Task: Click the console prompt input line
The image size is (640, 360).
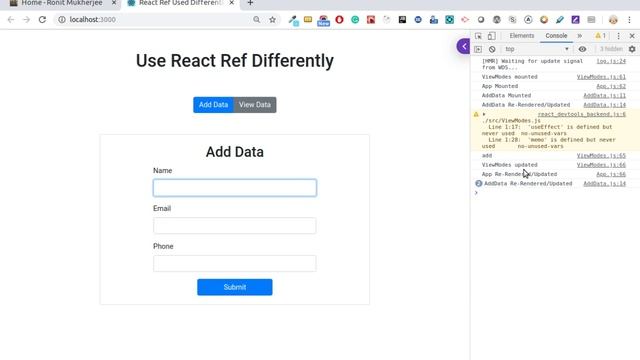Action: (555, 193)
